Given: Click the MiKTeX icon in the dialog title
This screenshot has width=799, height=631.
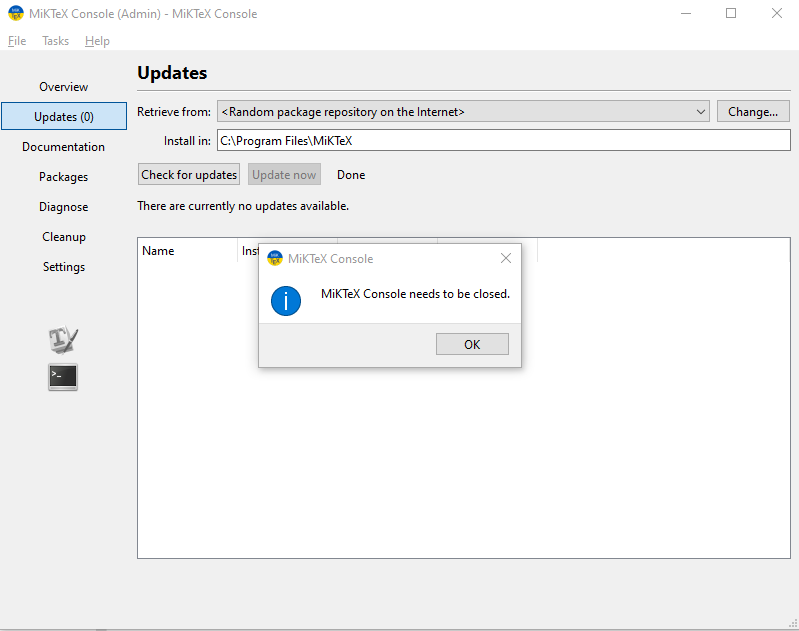Looking at the screenshot, I should 275,258.
